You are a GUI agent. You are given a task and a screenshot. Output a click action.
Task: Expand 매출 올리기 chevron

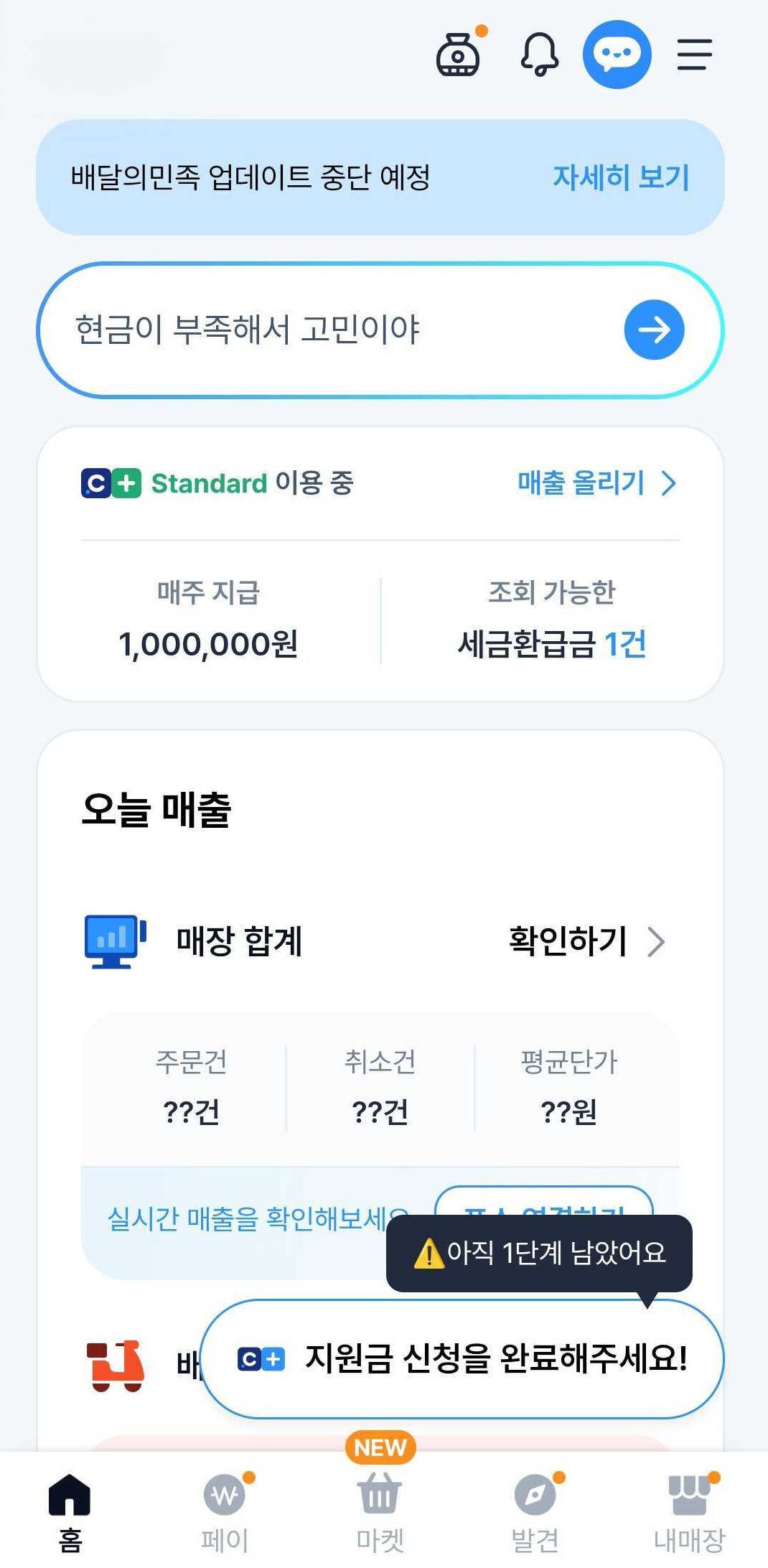coord(669,483)
